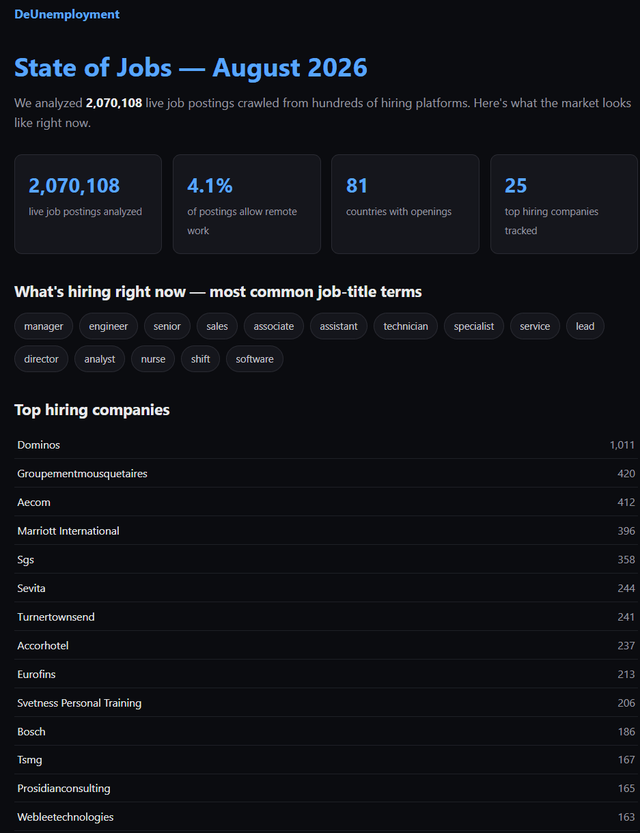Select the 'manager' job-title chip
Image resolution: width=640 pixels, height=833 pixels.
click(x=44, y=326)
